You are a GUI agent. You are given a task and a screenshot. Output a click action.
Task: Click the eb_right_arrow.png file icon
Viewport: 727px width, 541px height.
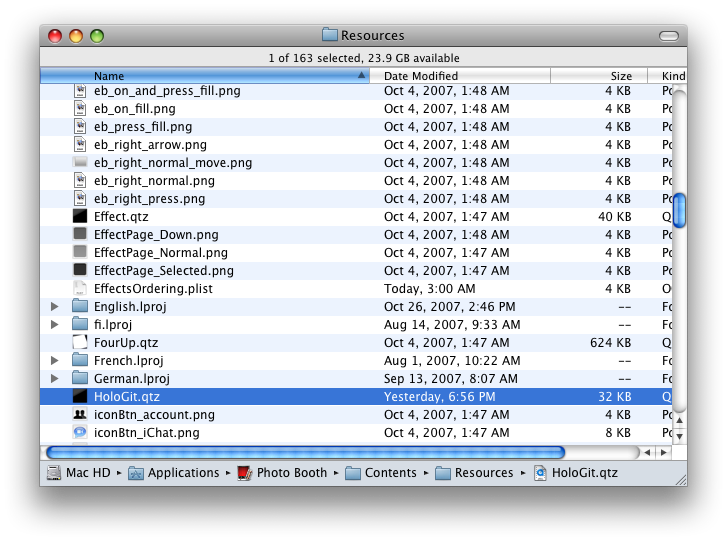click(x=80, y=145)
